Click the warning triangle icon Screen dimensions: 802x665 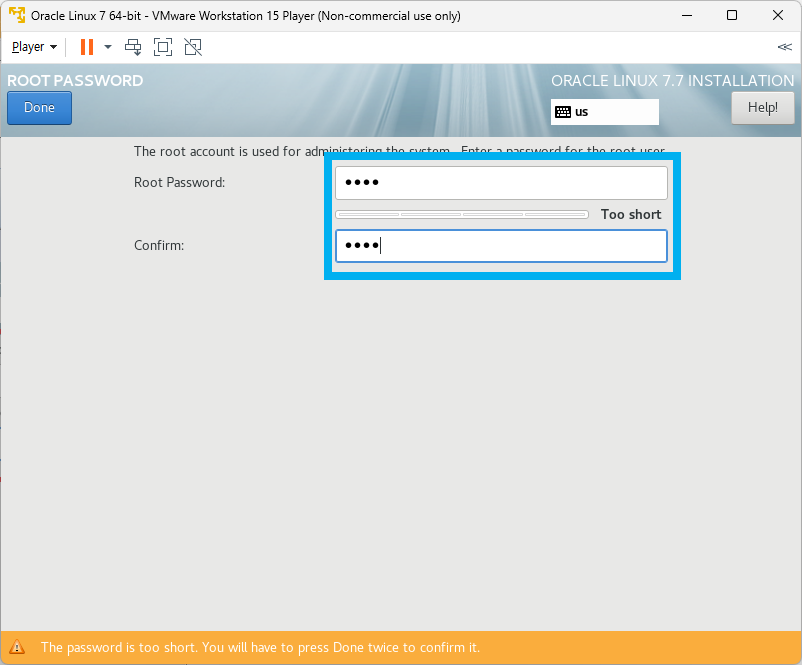[17, 647]
